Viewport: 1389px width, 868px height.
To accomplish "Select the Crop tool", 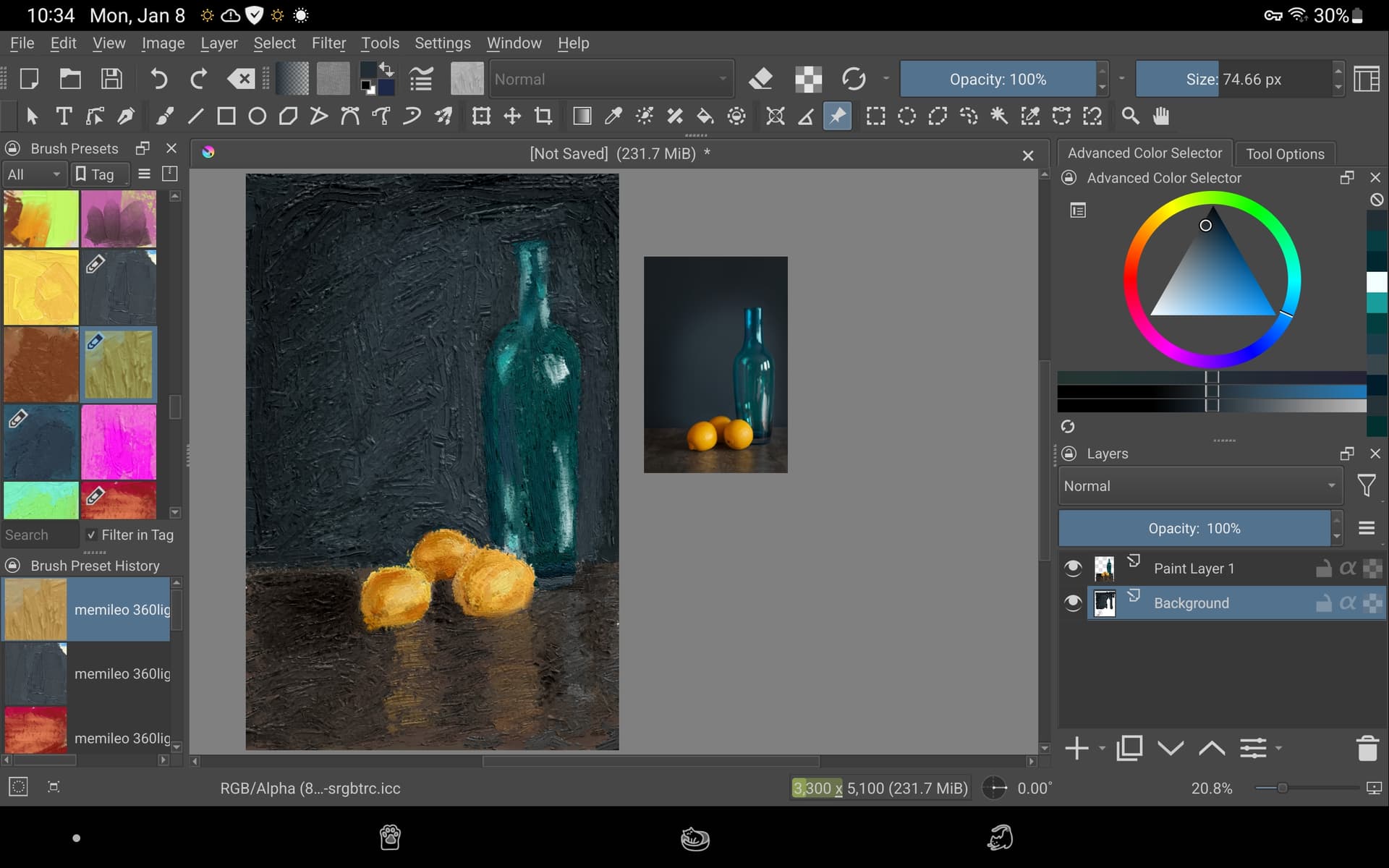I will coord(543,116).
